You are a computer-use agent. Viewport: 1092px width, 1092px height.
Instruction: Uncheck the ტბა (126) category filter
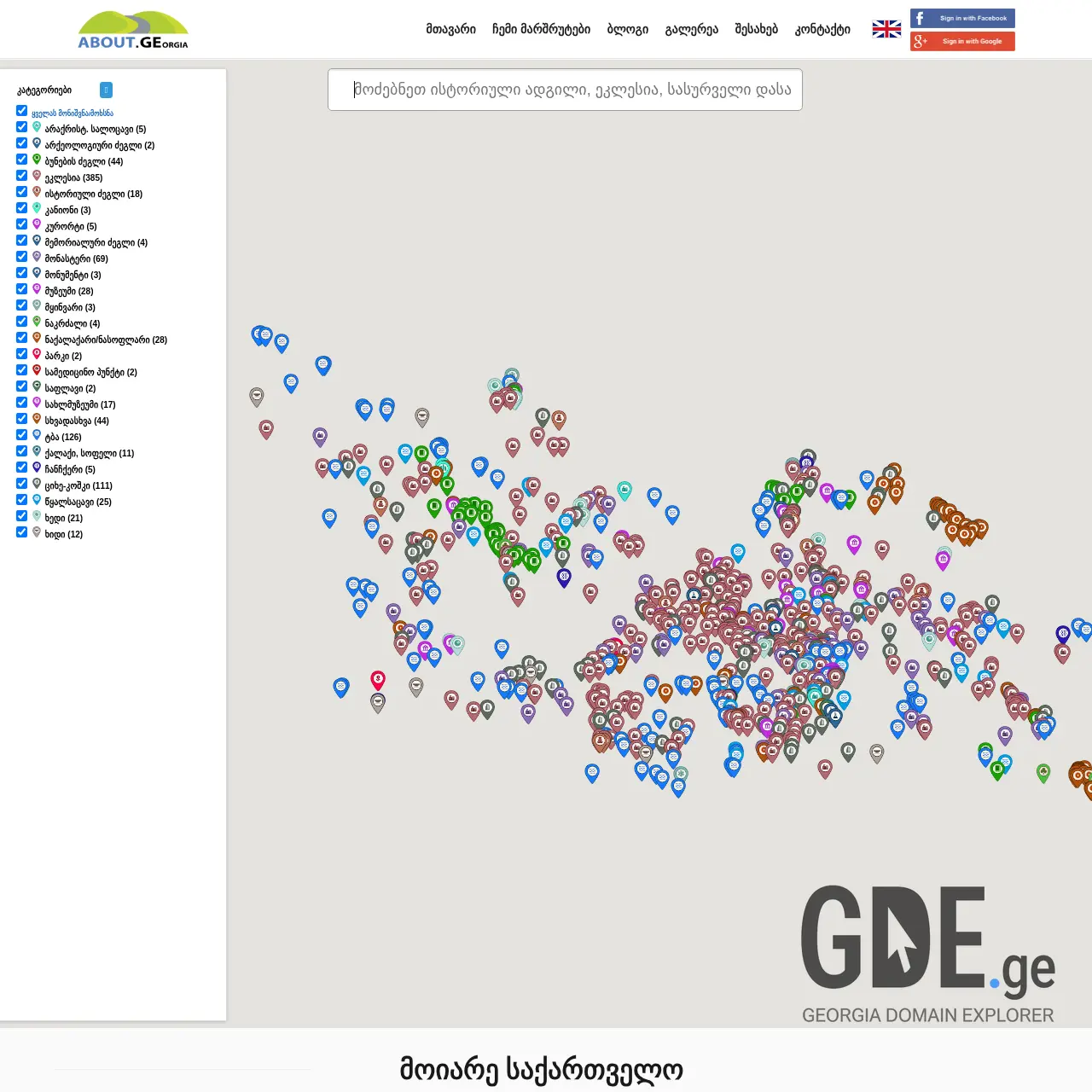click(21, 433)
